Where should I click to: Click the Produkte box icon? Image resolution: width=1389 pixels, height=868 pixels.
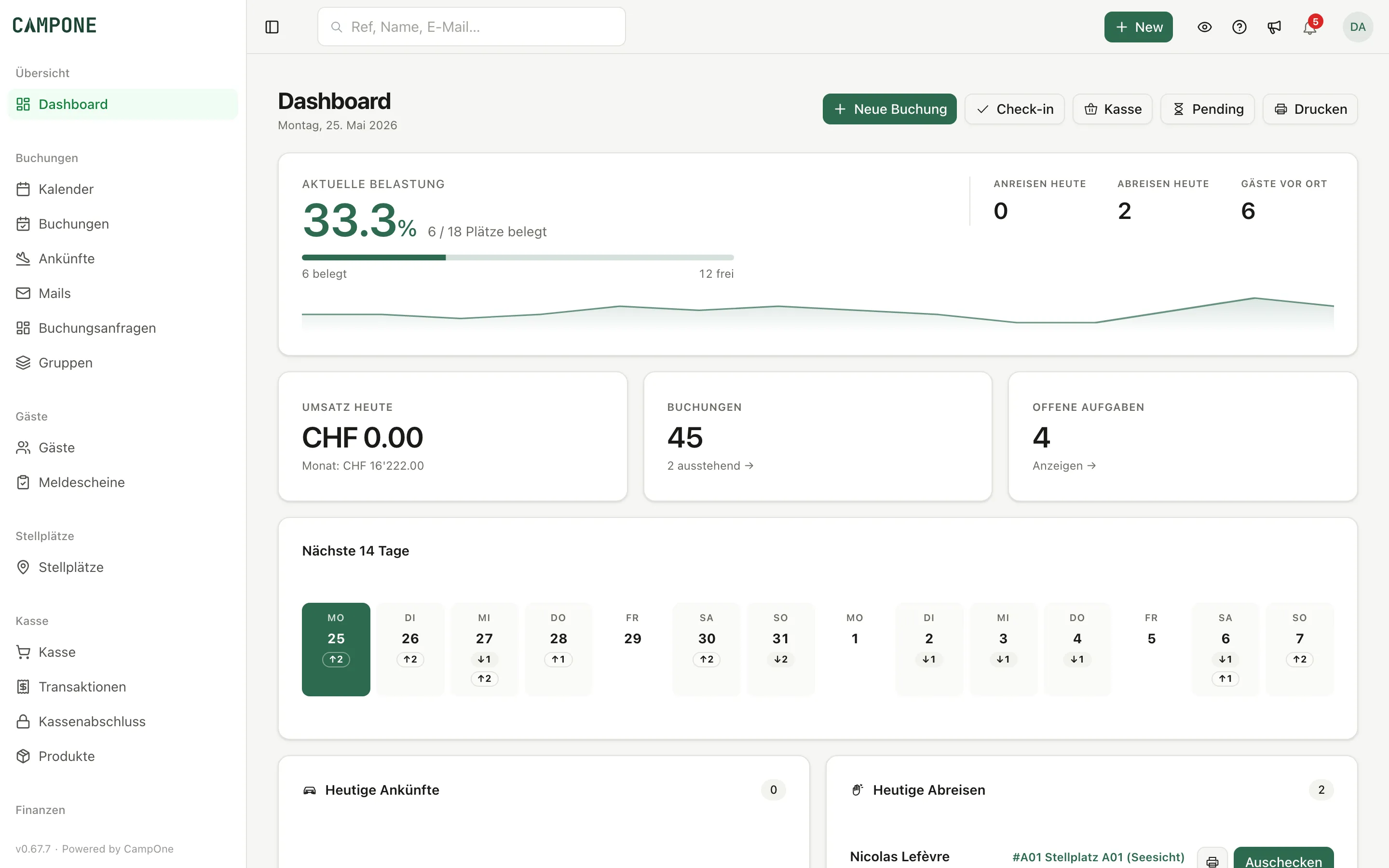(x=23, y=756)
